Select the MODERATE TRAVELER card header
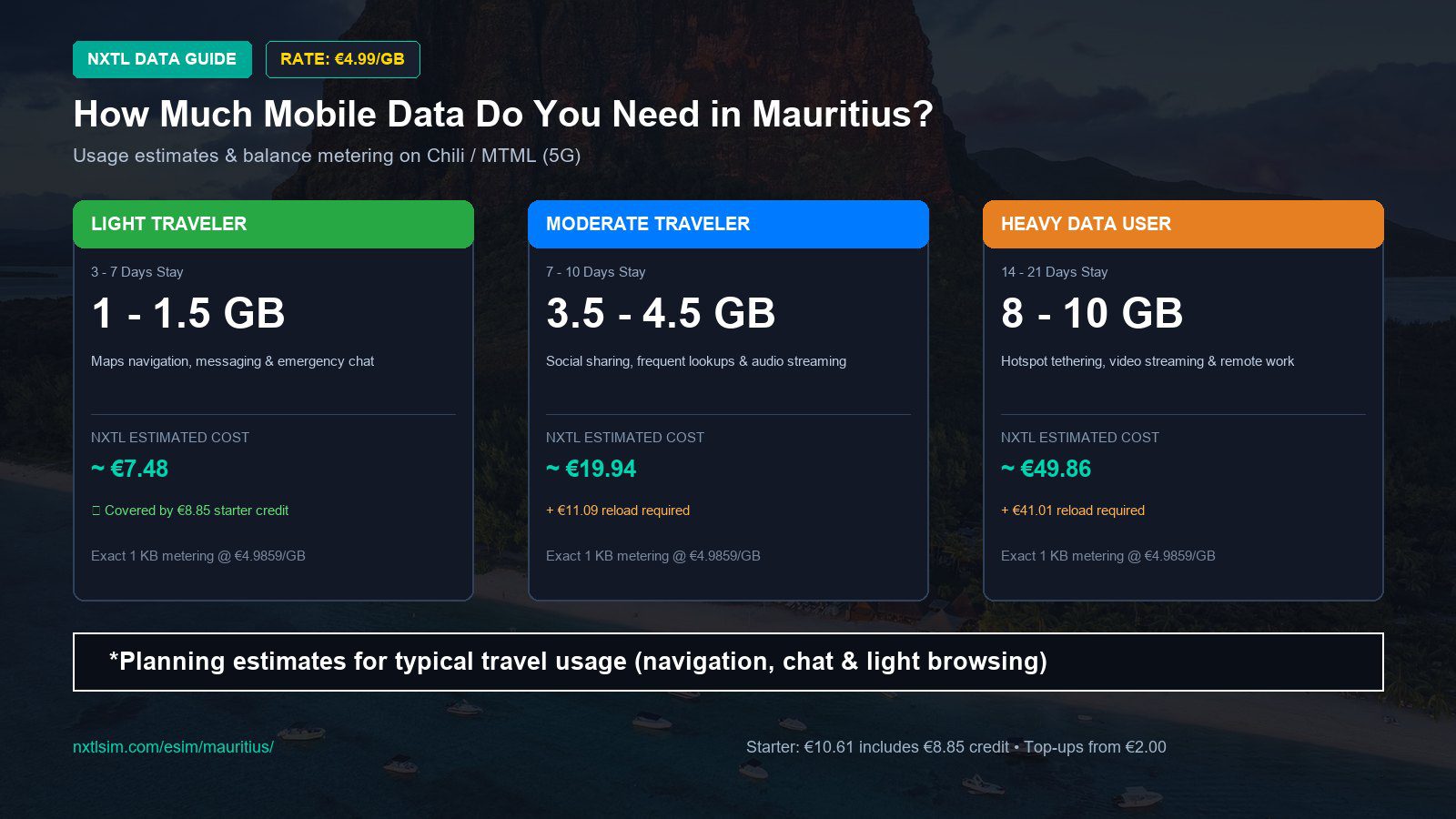1456x819 pixels. pos(728,224)
